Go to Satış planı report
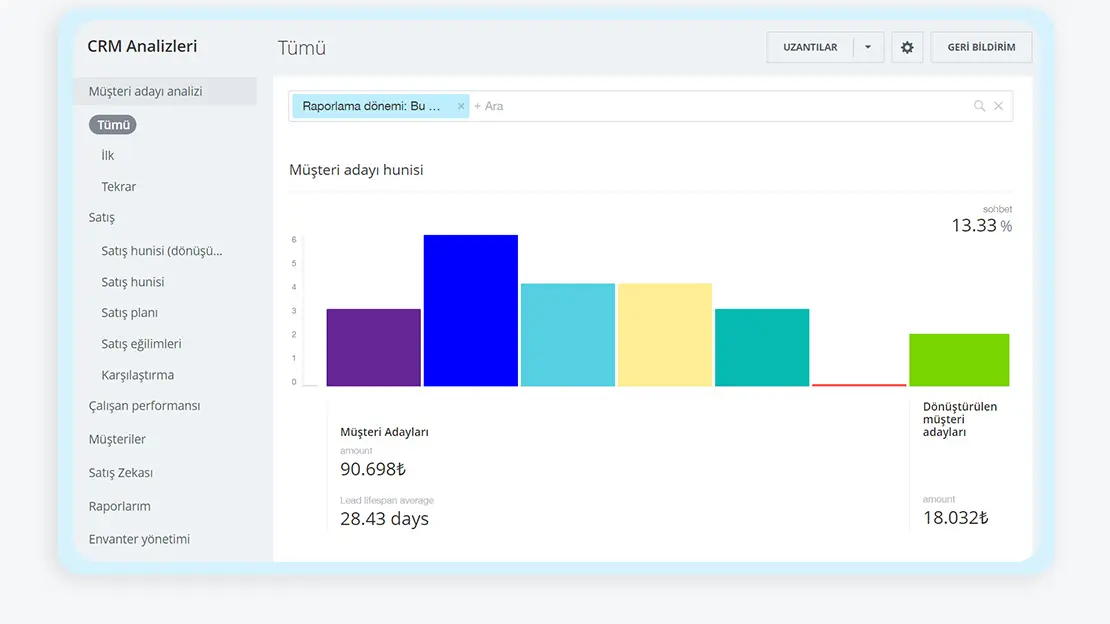The image size is (1110, 624). (x=129, y=313)
